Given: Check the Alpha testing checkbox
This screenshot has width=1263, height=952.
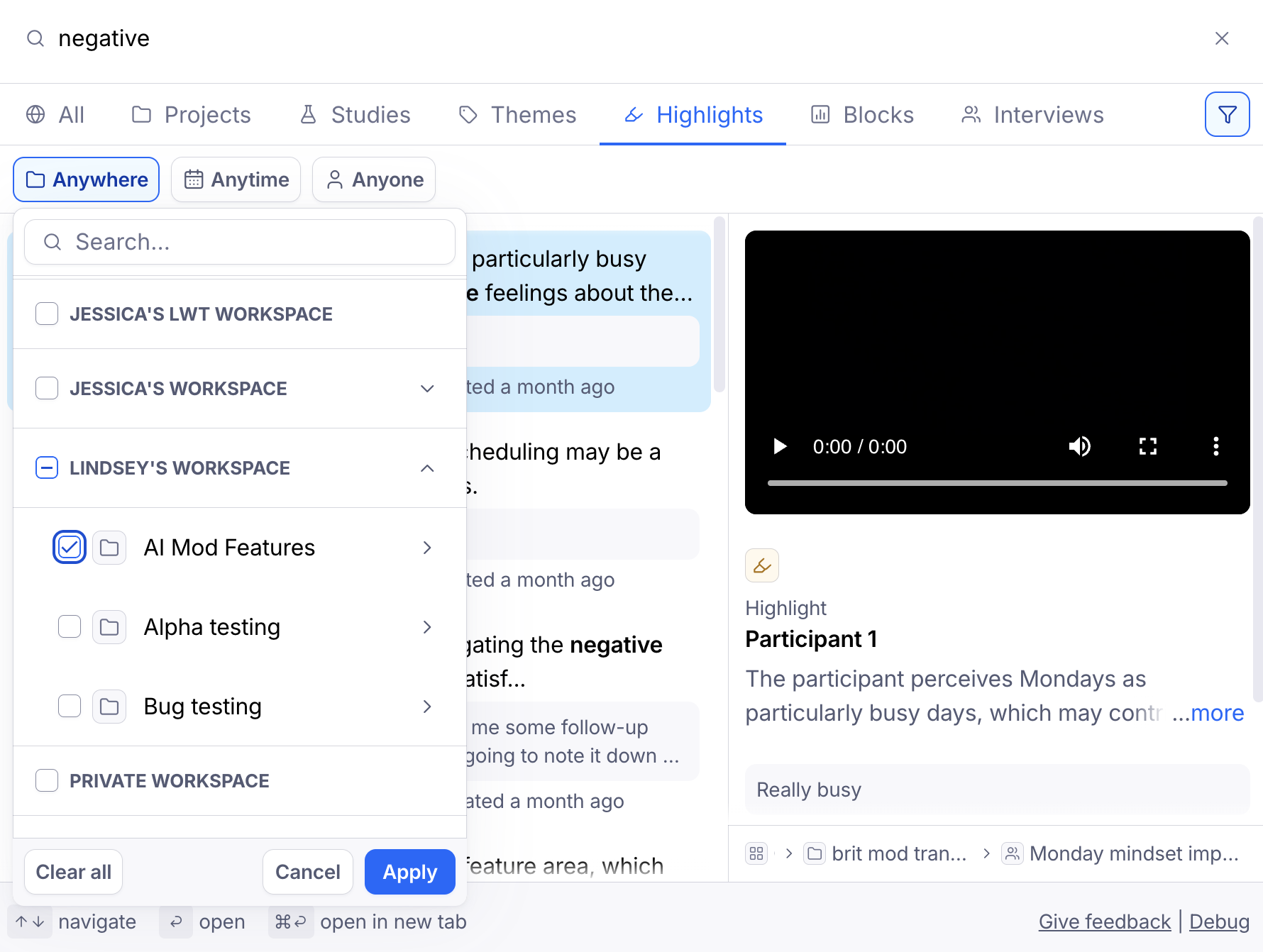Looking at the screenshot, I should (x=70, y=627).
